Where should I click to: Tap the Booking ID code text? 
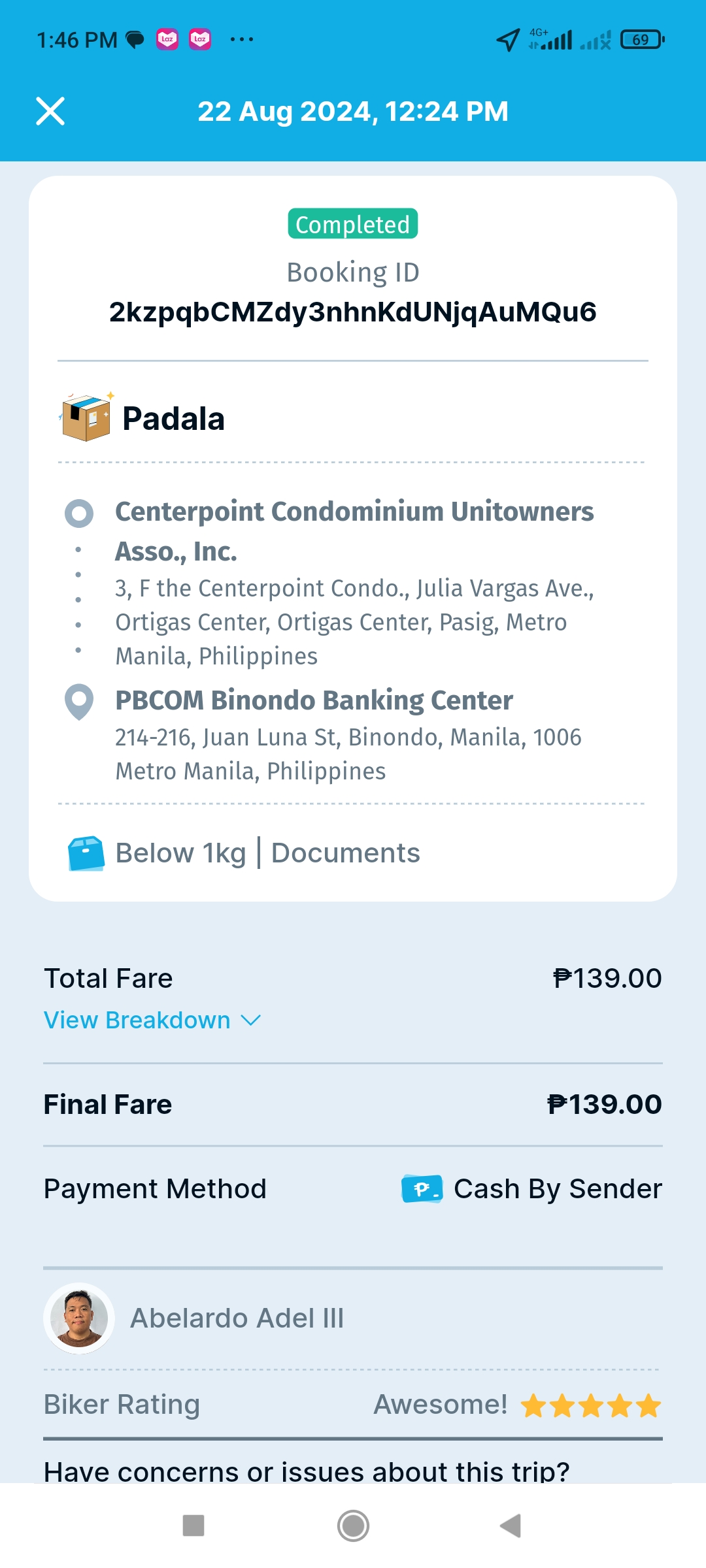click(x=353, y=312)
